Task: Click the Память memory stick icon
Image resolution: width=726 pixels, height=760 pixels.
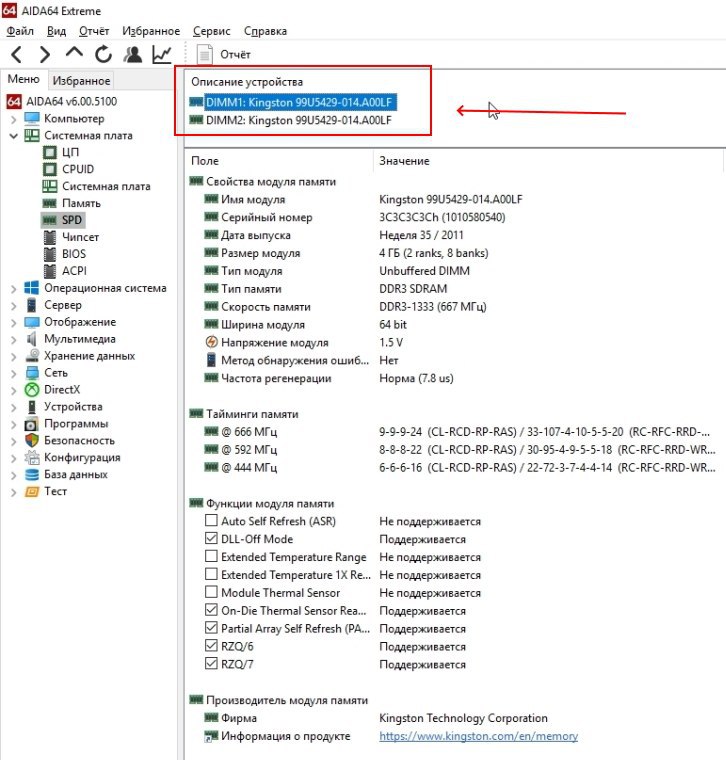Action: click(49, 203)
